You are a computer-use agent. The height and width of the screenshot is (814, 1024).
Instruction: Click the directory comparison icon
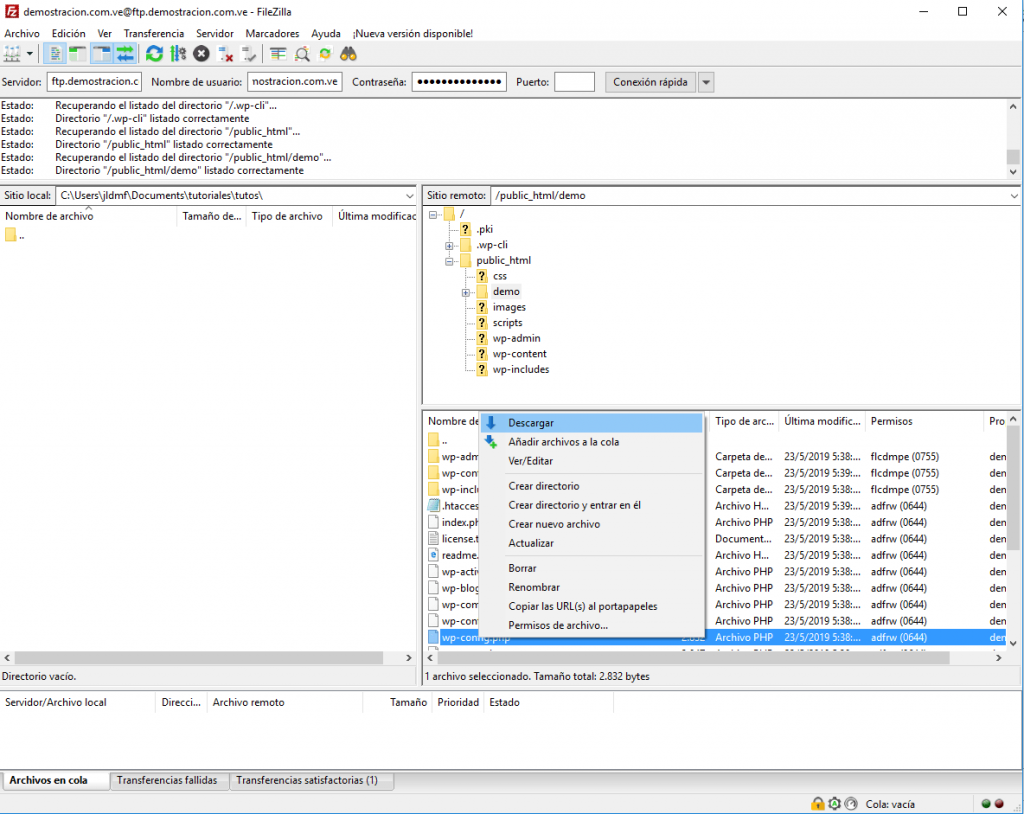[x=302, y=54]
